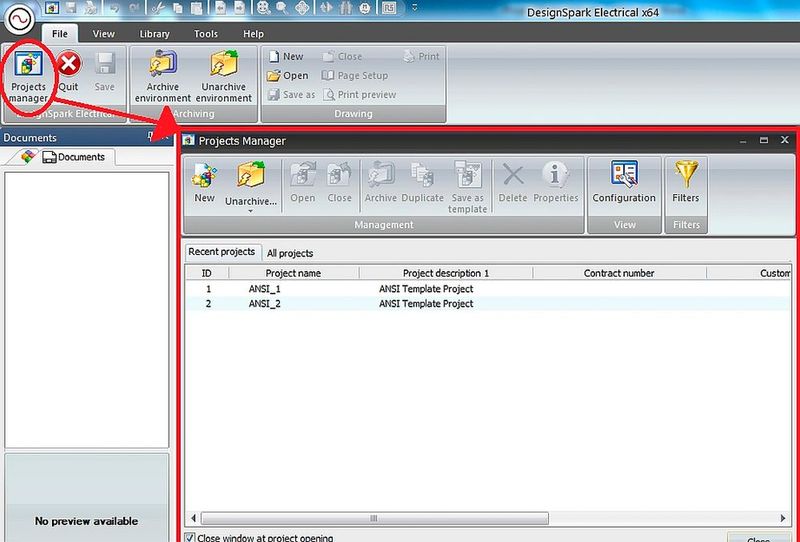Screen dimensions: 800x542
Task: Click the projects manager icon in quick access toolbar
Action: [x=52, y=8]
